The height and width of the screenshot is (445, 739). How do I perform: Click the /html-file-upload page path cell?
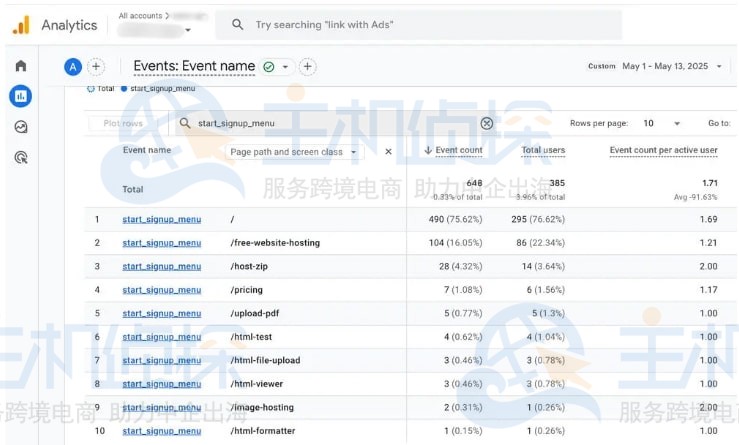pos(265,361)
